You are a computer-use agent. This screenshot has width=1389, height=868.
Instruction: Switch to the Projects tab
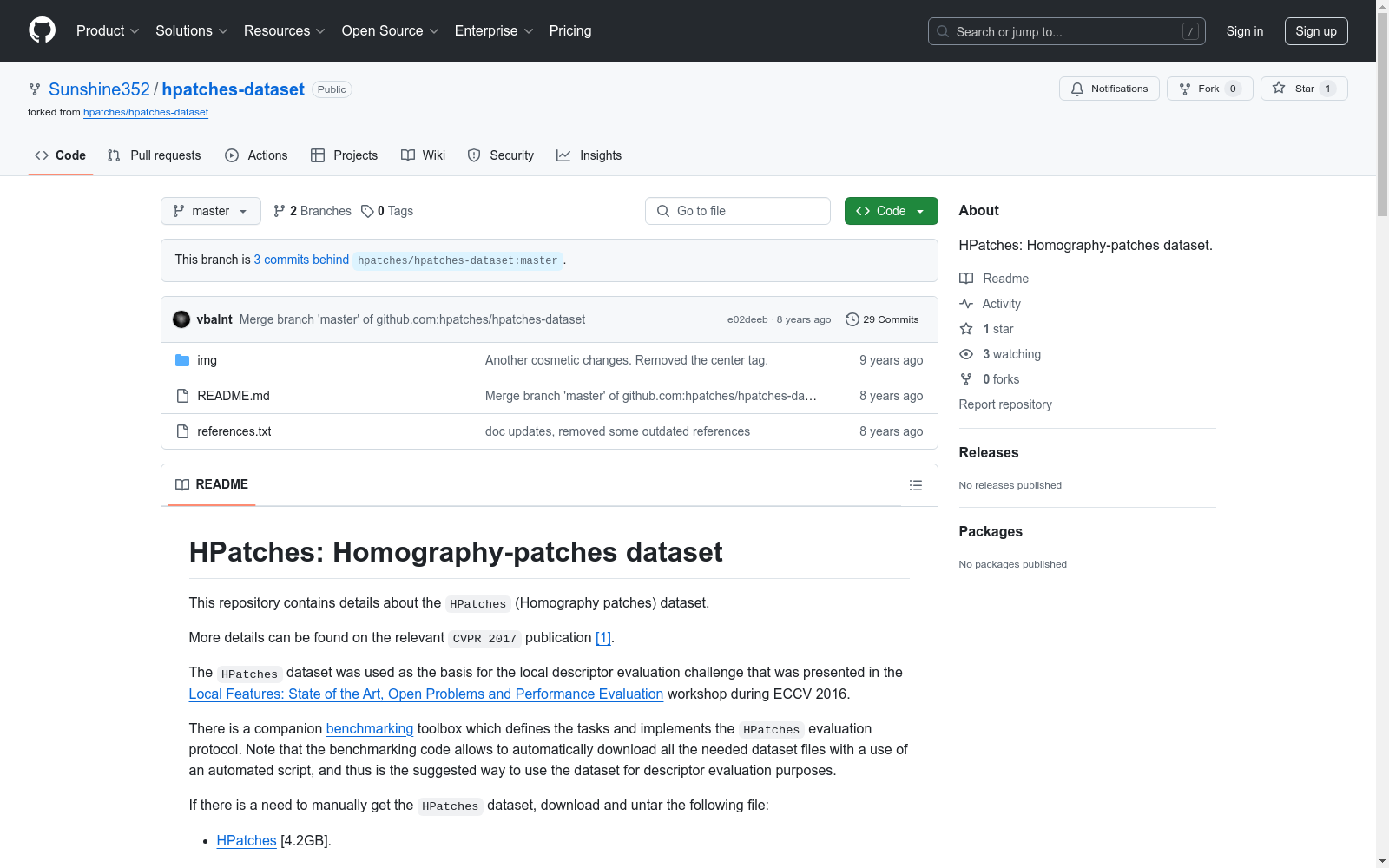(345, 155)
